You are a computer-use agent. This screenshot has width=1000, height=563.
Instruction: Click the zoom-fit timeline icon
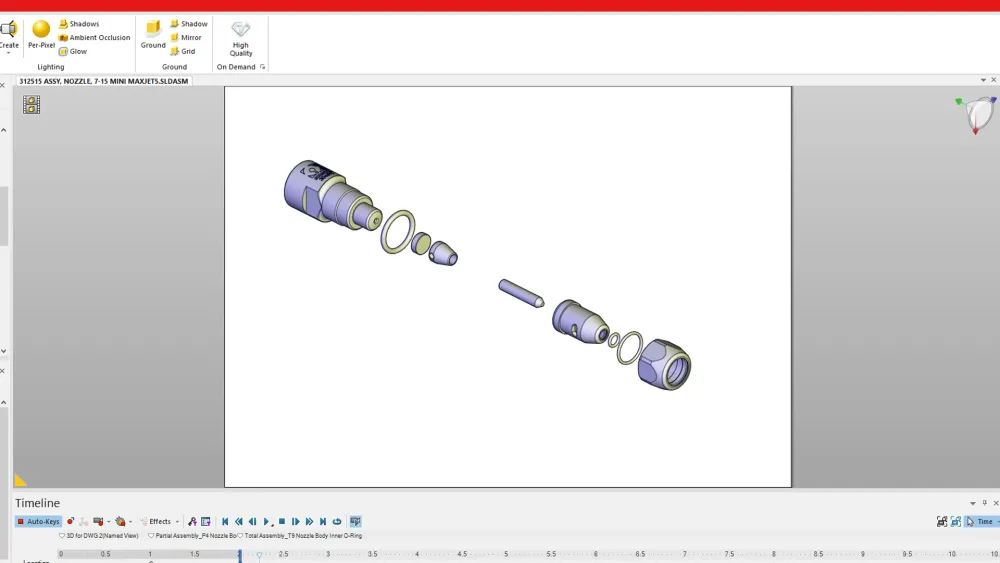pyautogui.click(x=942, y=522)
